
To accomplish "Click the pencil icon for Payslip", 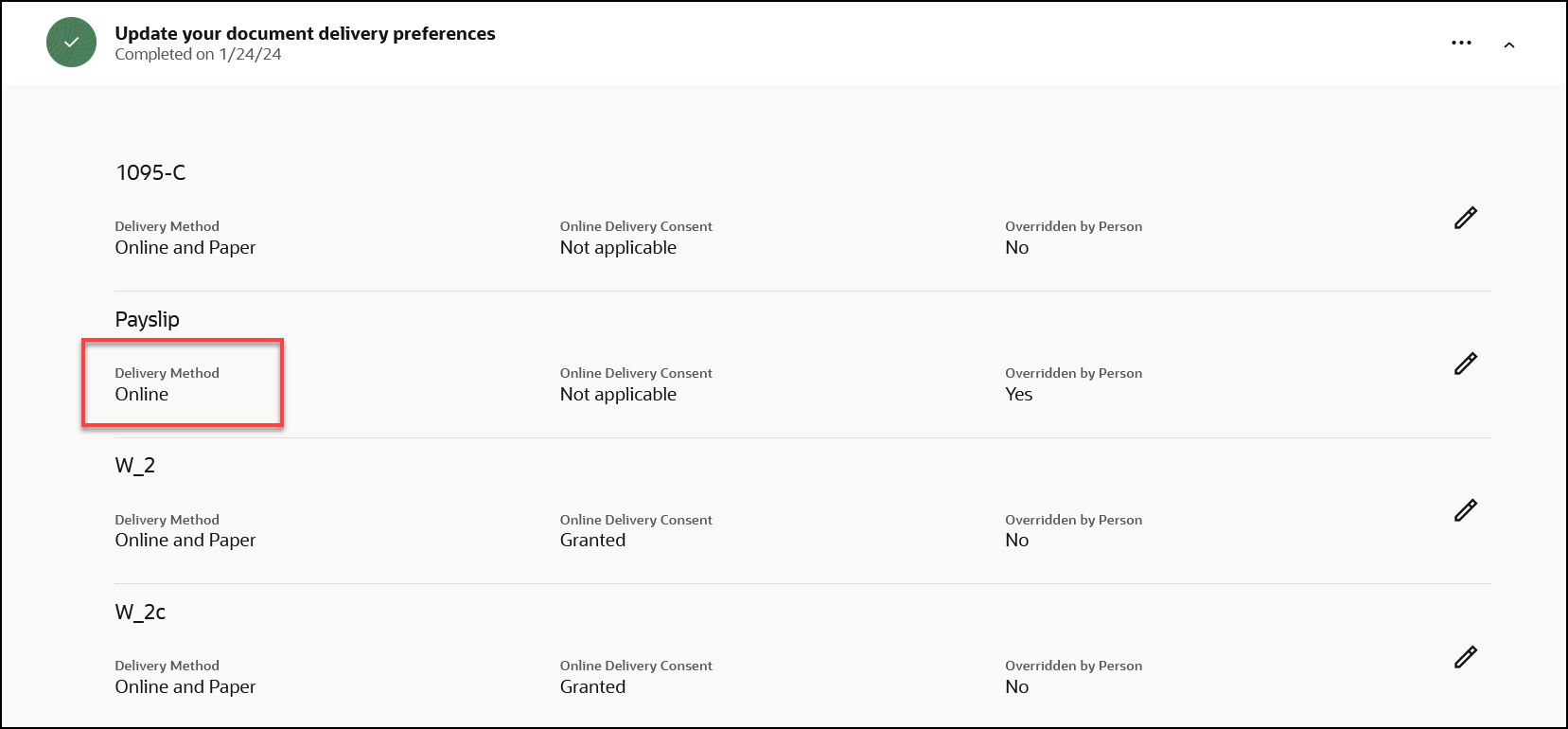I will (x=1465, y=364).
